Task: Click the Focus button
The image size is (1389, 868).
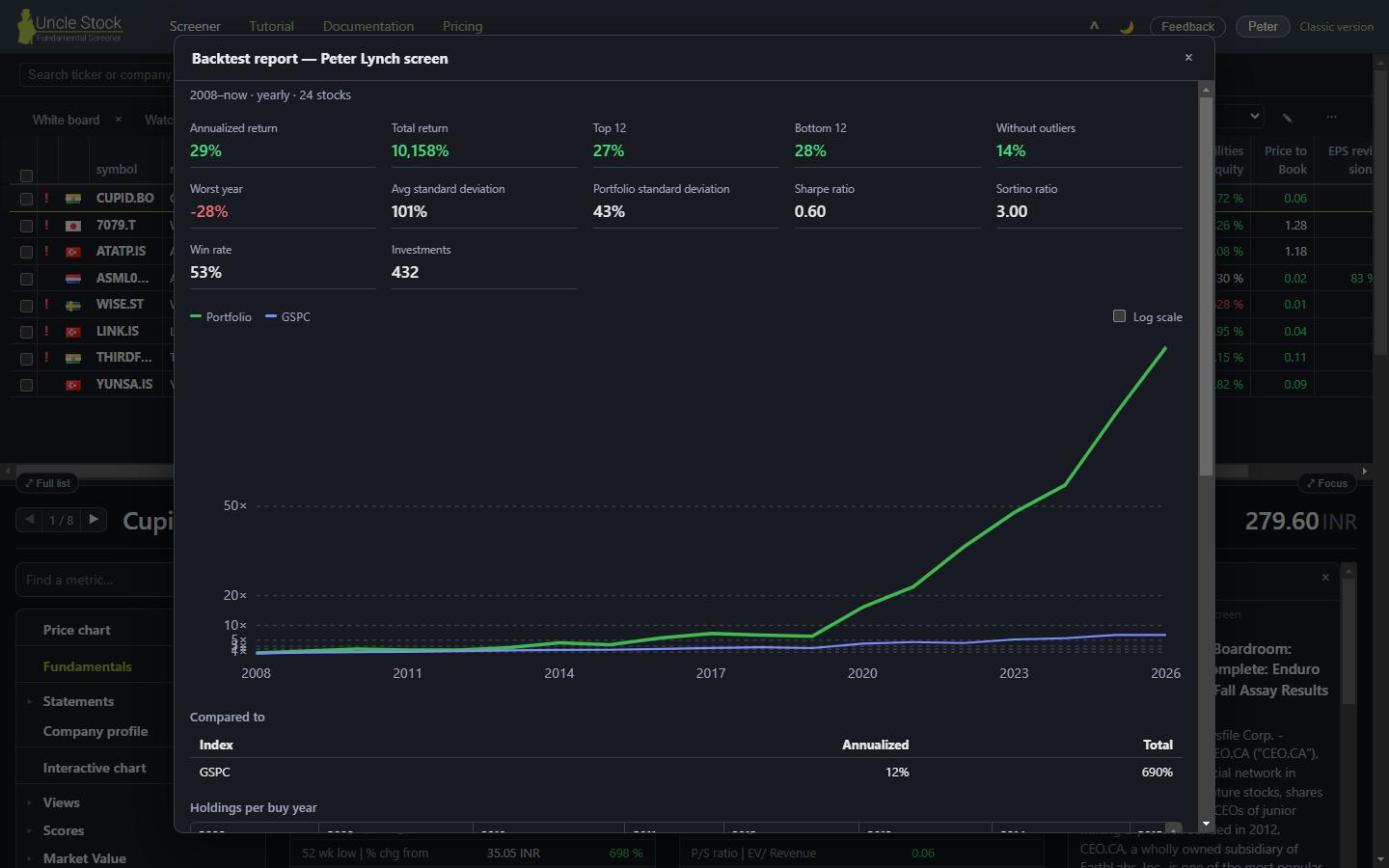Action: pyautogui.click(x=1327, y=483)
